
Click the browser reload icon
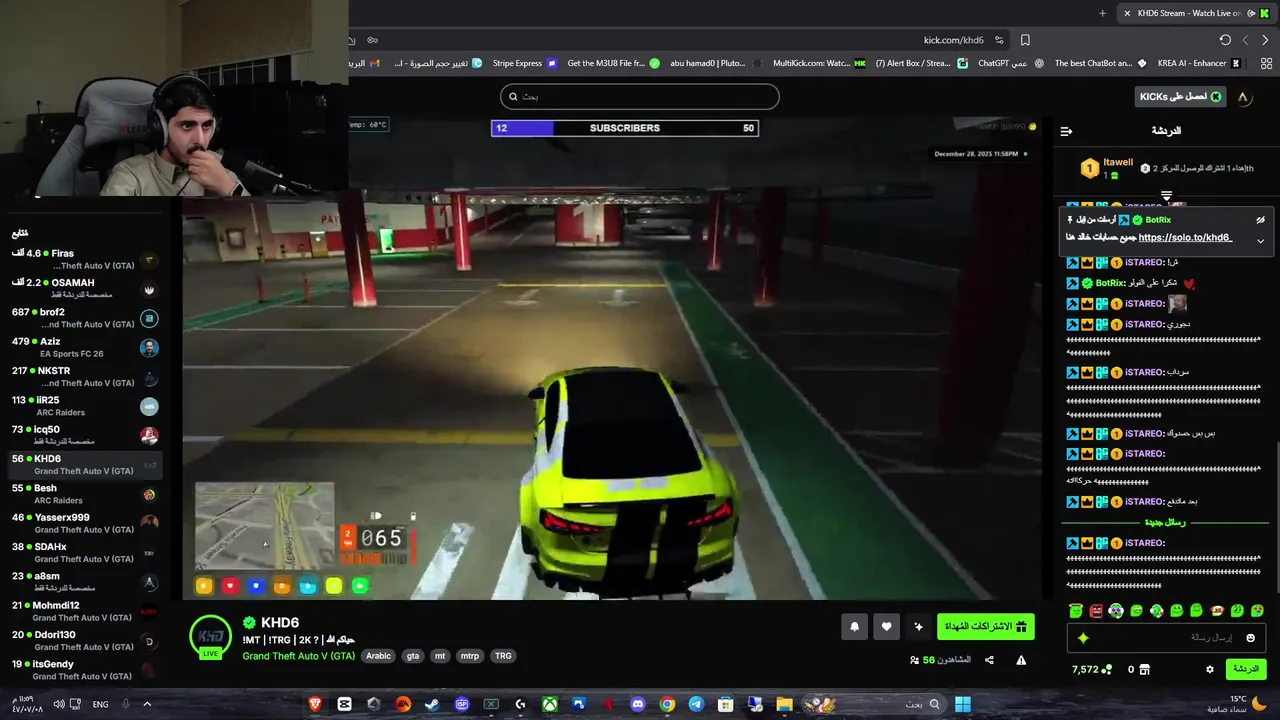(x=1225, y=40)
